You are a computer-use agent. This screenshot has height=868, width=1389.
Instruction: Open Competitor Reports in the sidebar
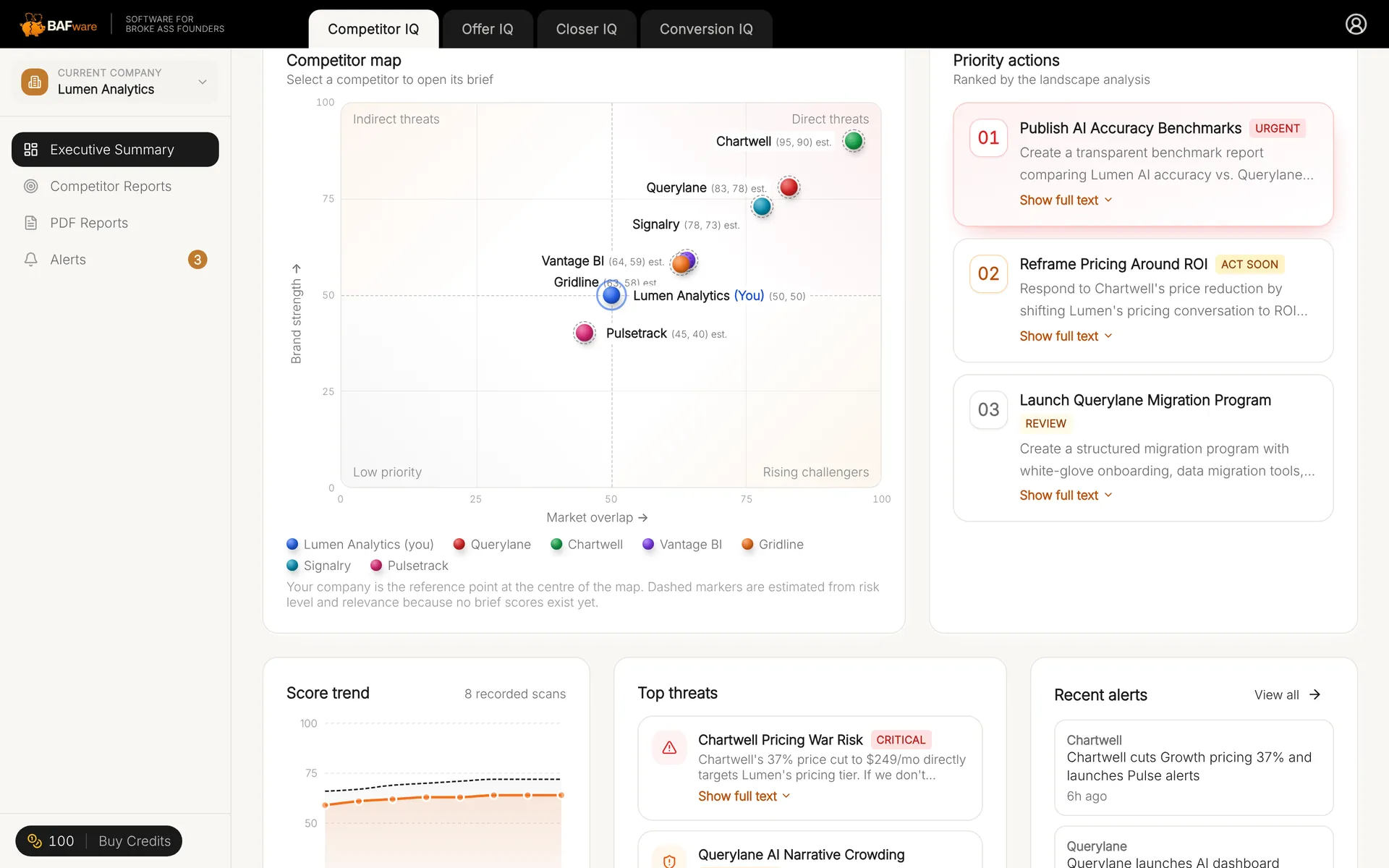(115, 186)
